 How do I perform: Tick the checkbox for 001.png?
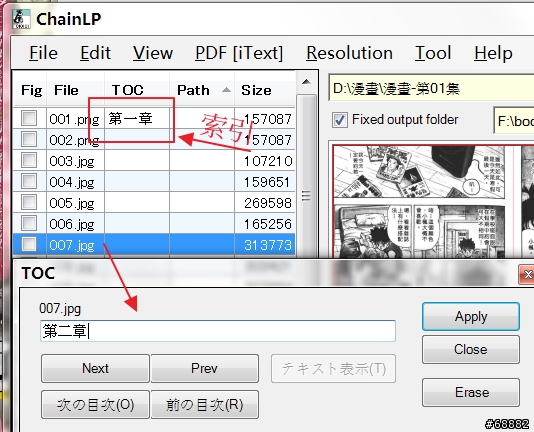pyautogui.click(x=29, y=118)
